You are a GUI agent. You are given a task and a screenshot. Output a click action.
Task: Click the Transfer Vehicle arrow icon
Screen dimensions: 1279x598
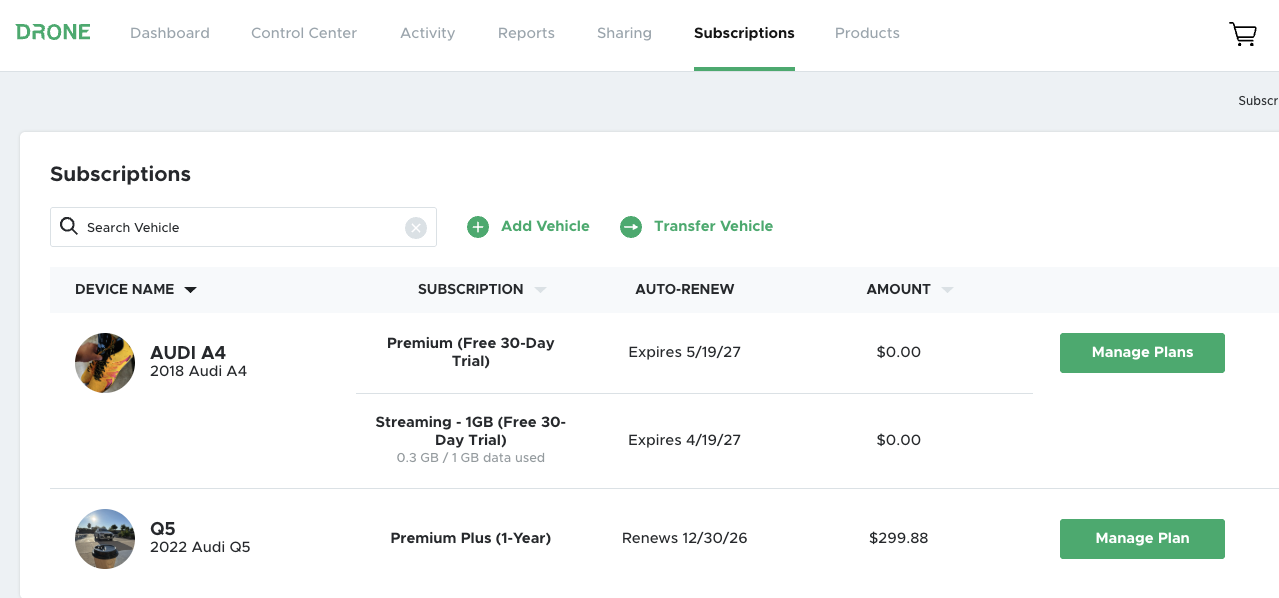click(x=631, y=227)
